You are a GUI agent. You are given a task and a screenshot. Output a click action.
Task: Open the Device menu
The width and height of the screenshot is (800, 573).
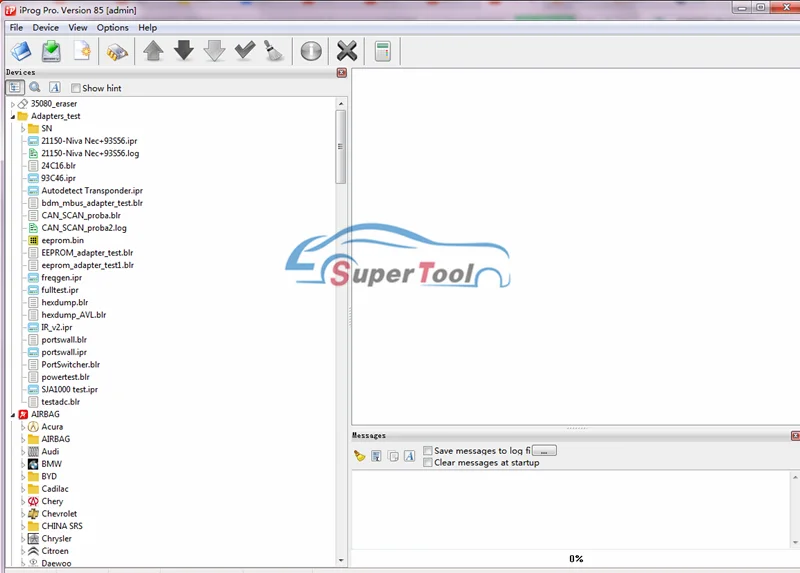45,28
